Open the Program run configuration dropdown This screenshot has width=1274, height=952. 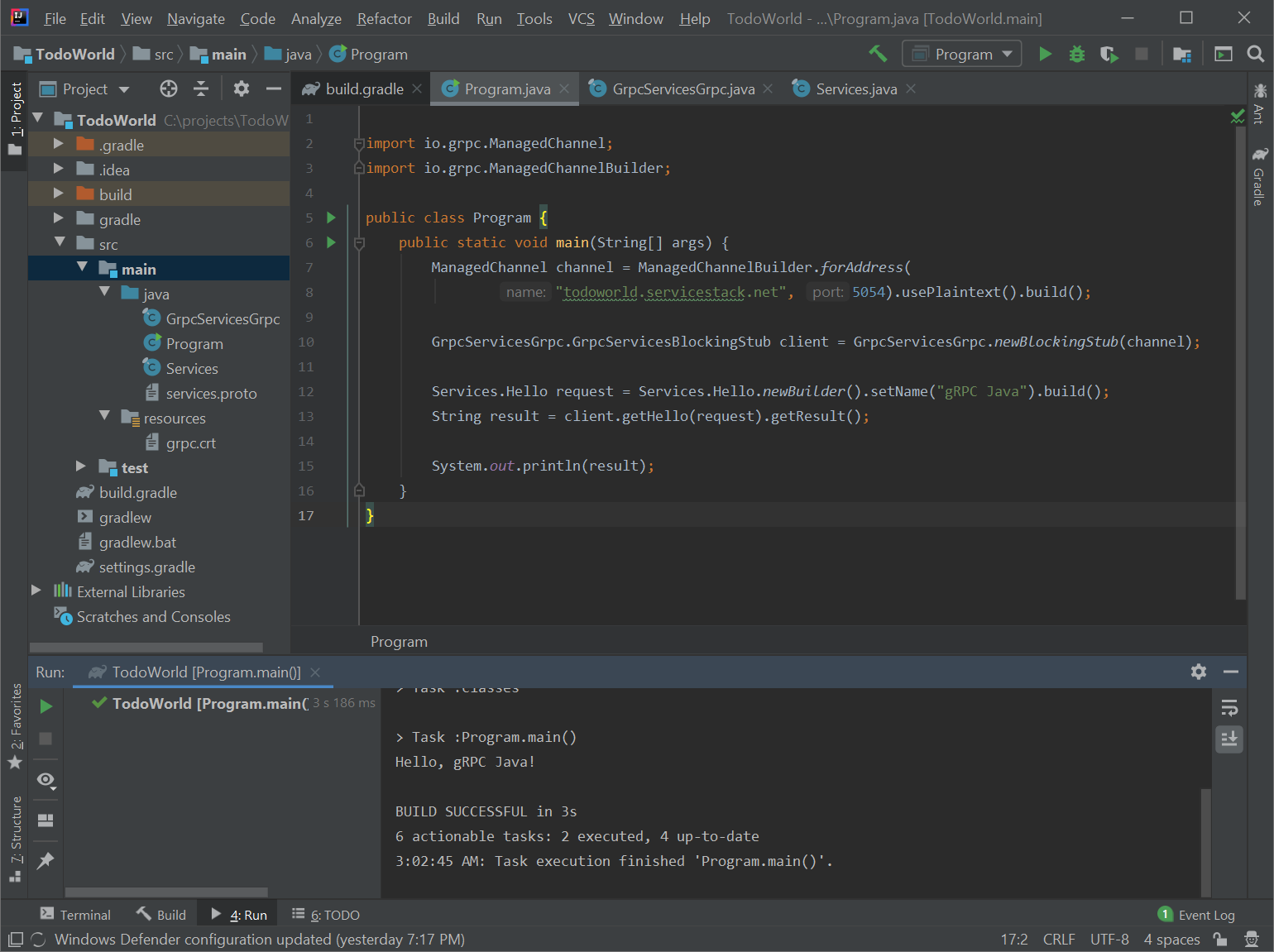tap(962, 54)
